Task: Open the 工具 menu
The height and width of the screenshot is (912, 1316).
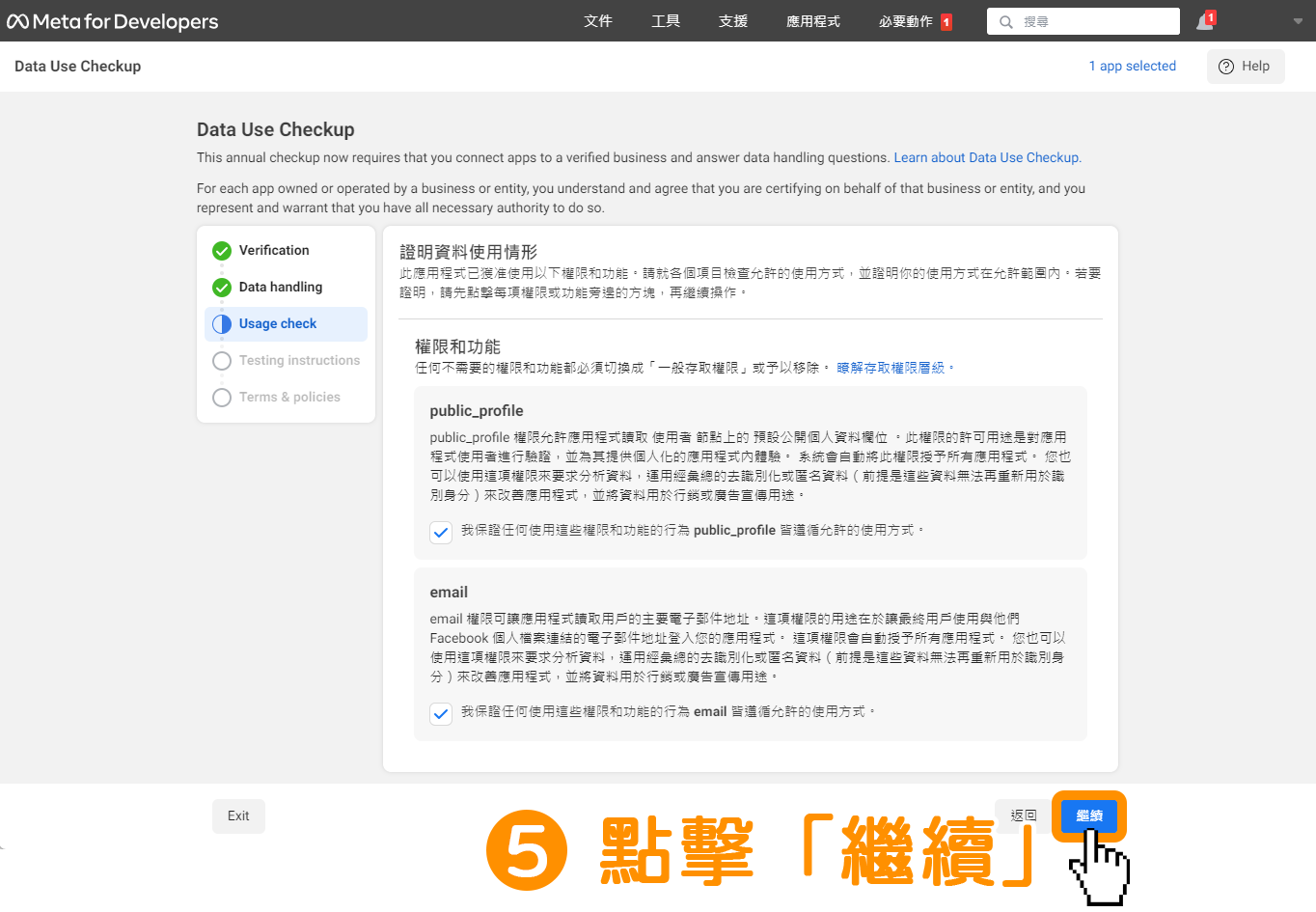Action: tap(666, 21)
